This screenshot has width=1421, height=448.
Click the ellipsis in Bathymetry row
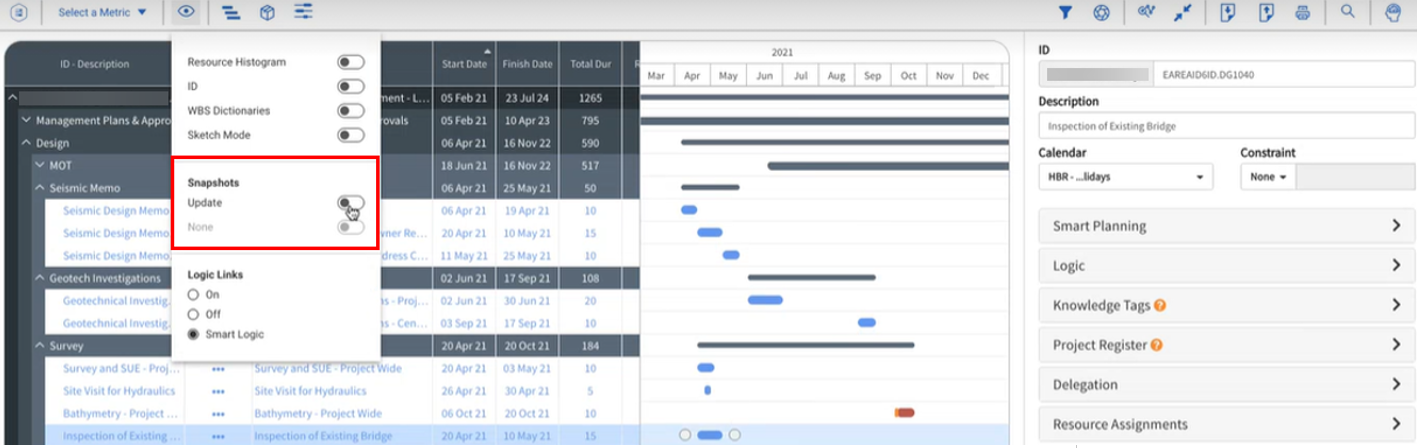[218, 414]
